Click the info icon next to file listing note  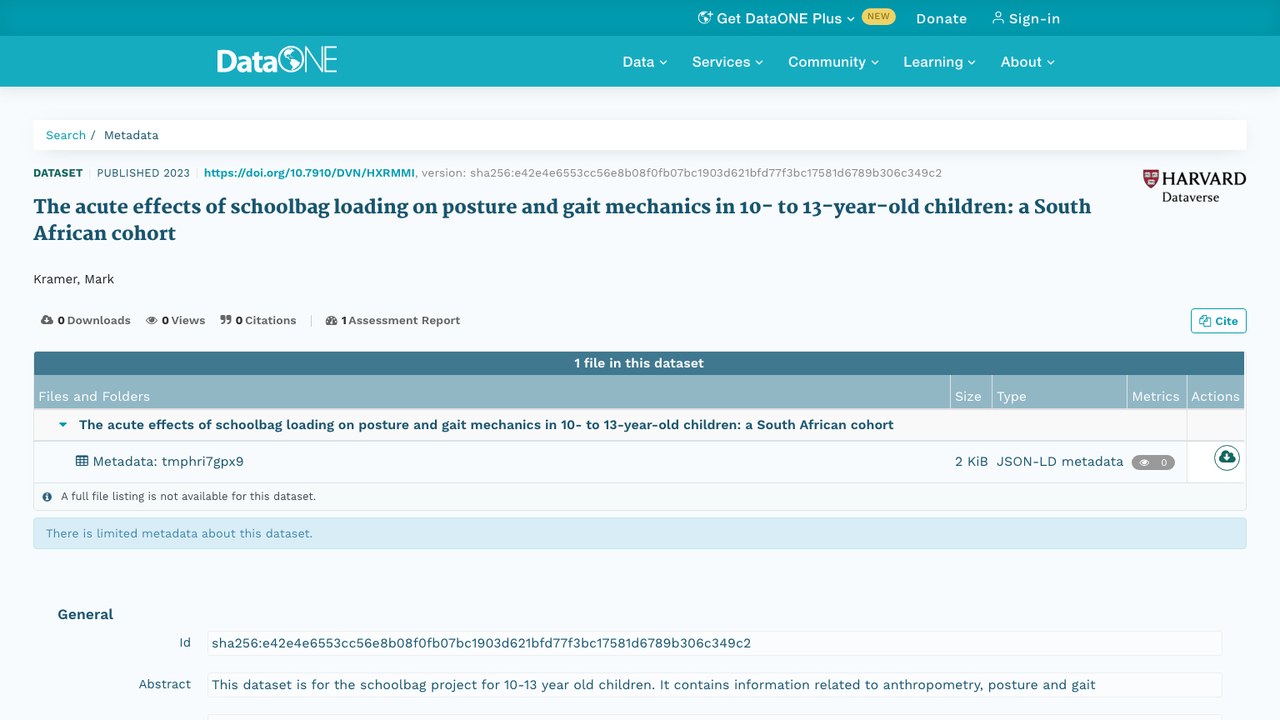click(47, 496)
